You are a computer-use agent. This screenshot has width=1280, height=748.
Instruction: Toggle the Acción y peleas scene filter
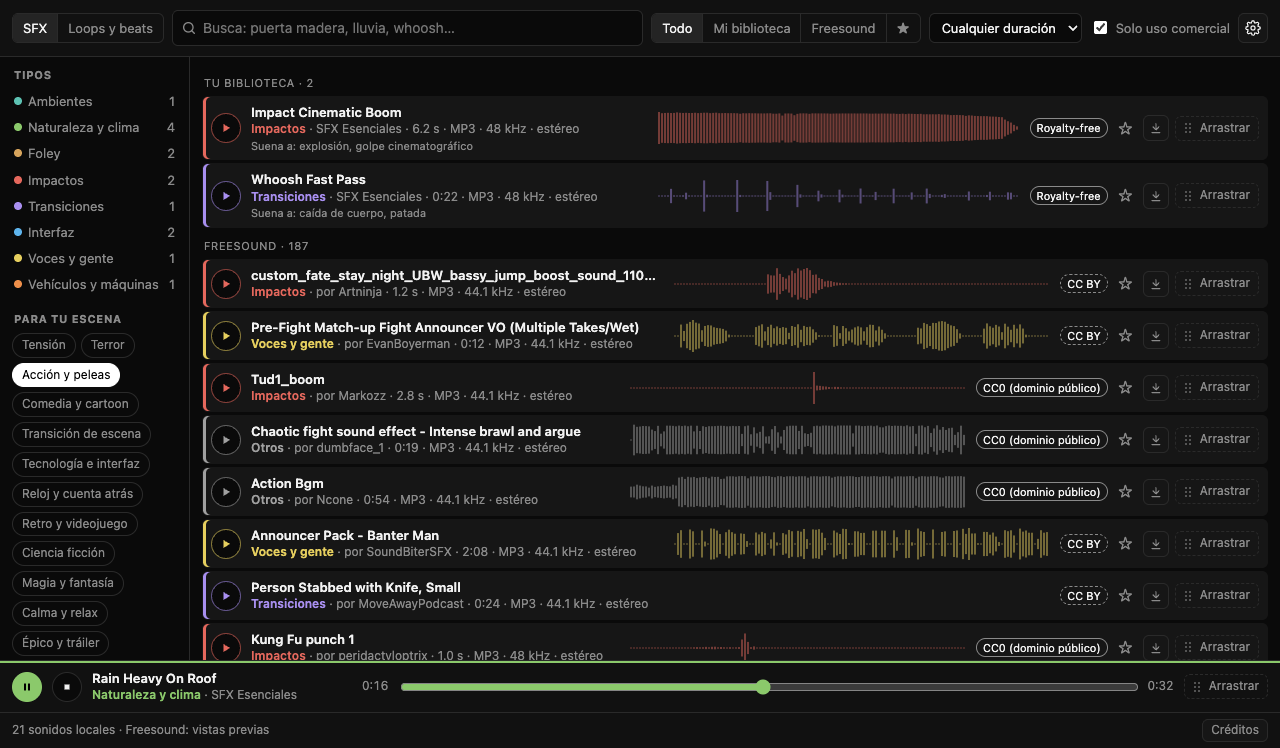pyautogui.click(x=66, y=374)
